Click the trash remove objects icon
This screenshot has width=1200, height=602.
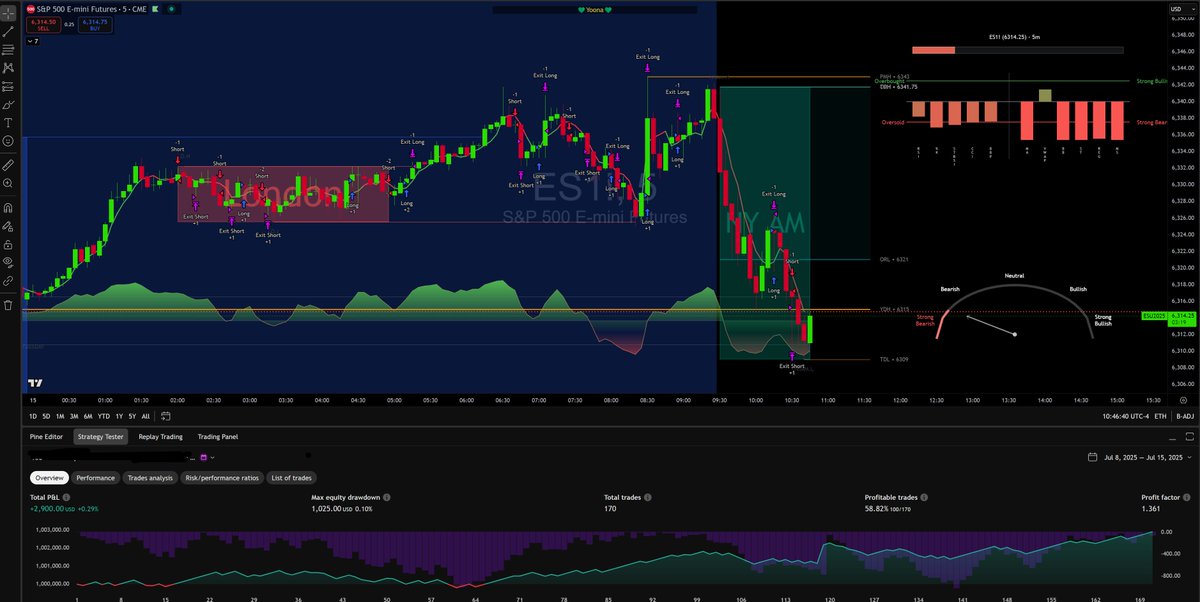pos(9,304)
